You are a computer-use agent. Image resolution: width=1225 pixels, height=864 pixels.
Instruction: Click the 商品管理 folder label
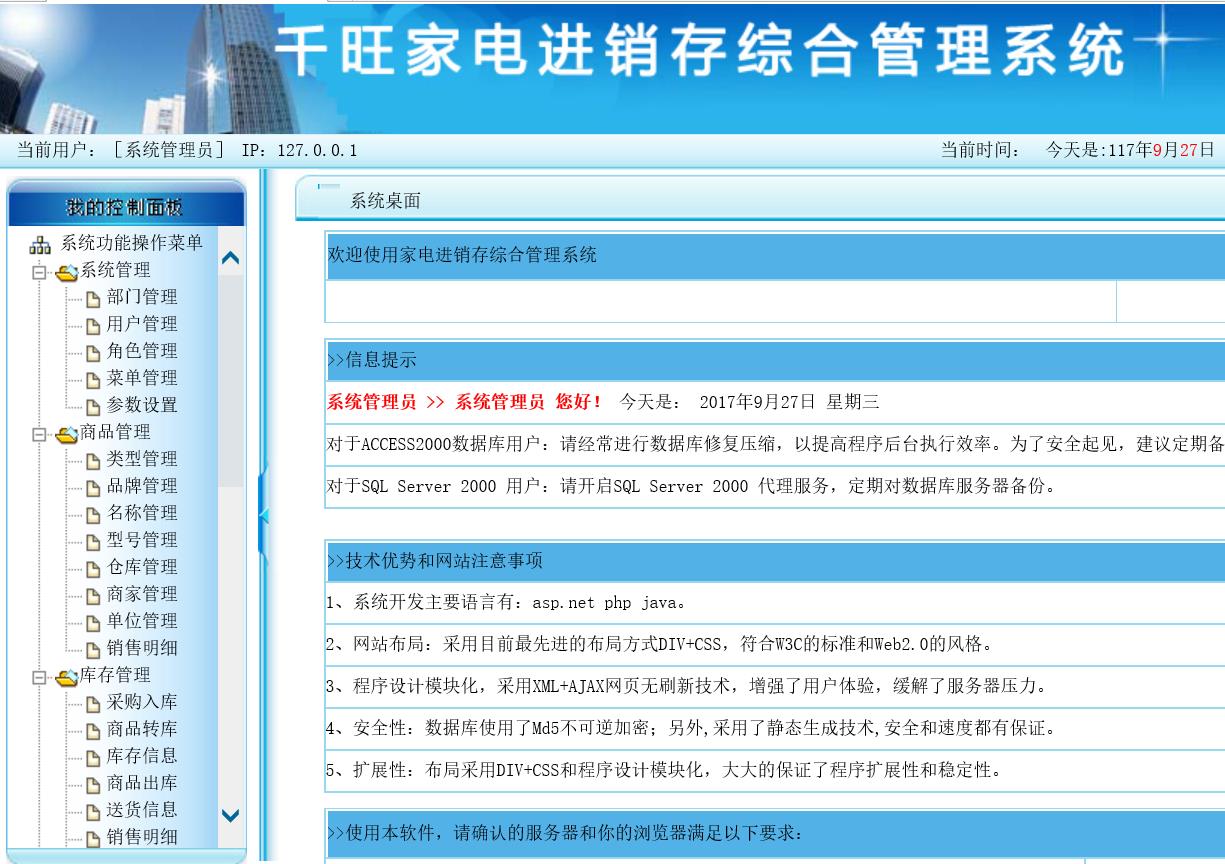(115, 432)
